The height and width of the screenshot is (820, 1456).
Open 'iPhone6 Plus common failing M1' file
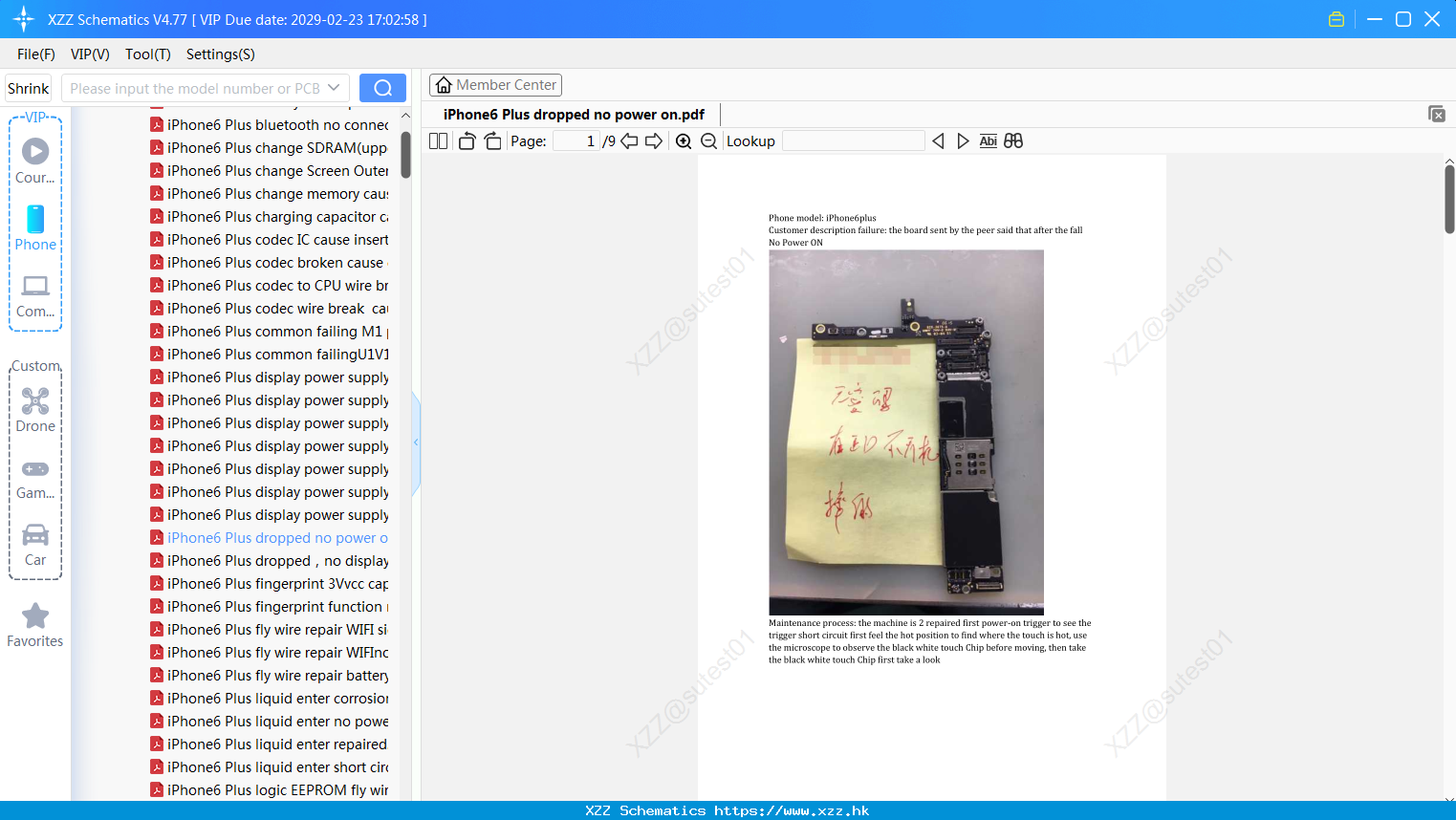270,332
